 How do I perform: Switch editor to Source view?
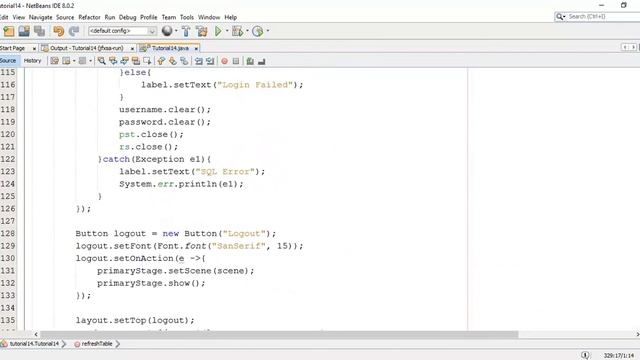8,61
